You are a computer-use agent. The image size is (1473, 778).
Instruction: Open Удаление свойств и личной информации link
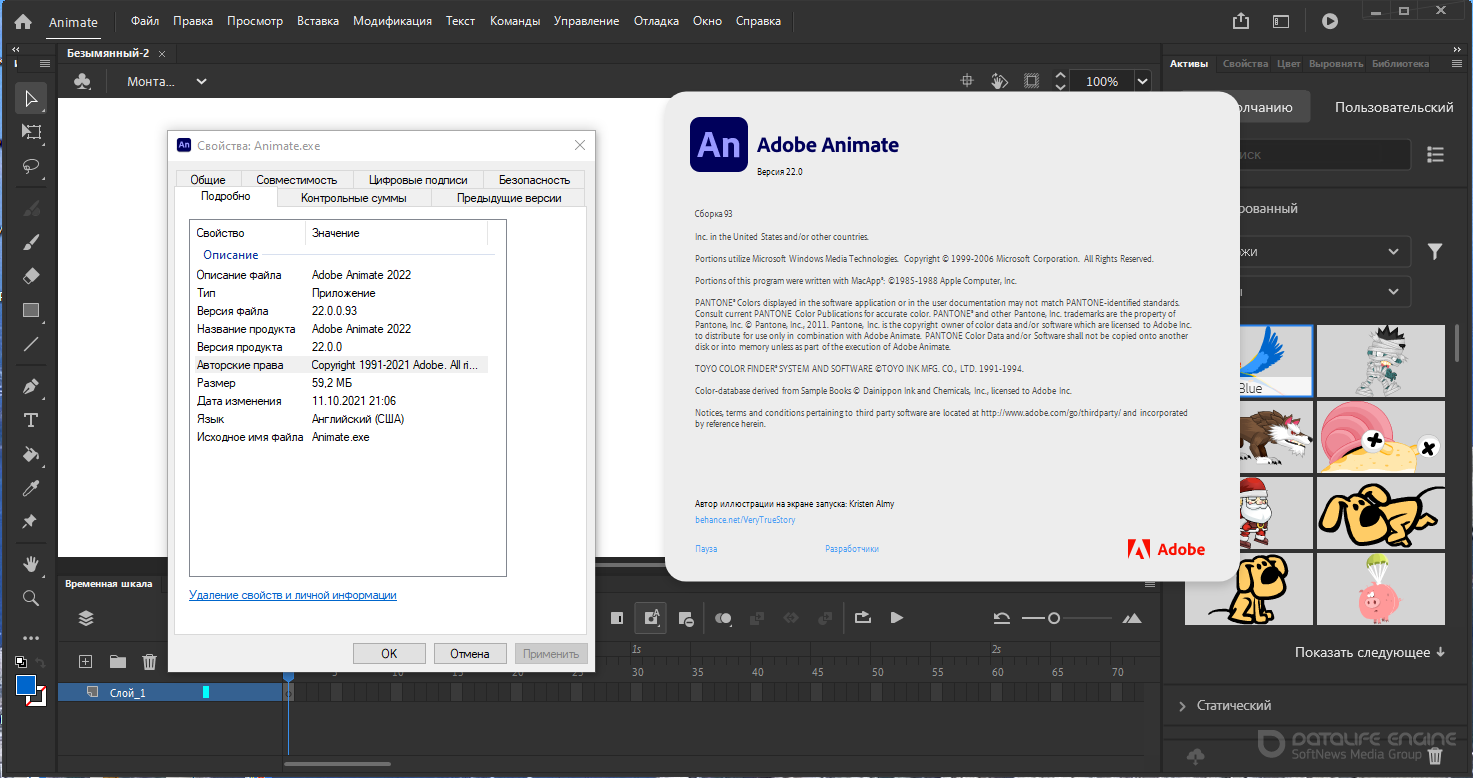point(293,595)
